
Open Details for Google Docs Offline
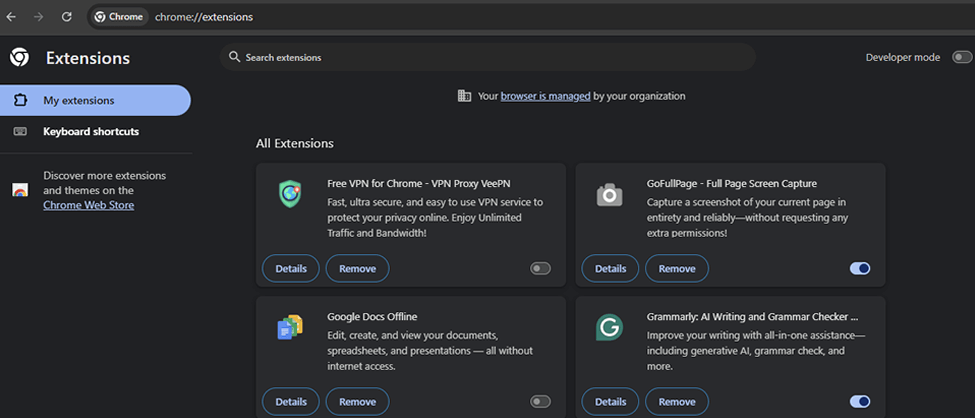tap(291, 402)
